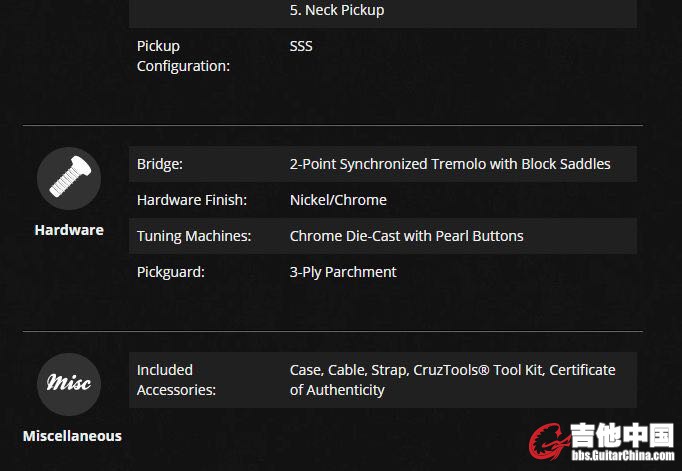This screenshot has width=682, height=471.
Task: Select the Nickel/Chrome value
Action: click(x=338, y=200)
